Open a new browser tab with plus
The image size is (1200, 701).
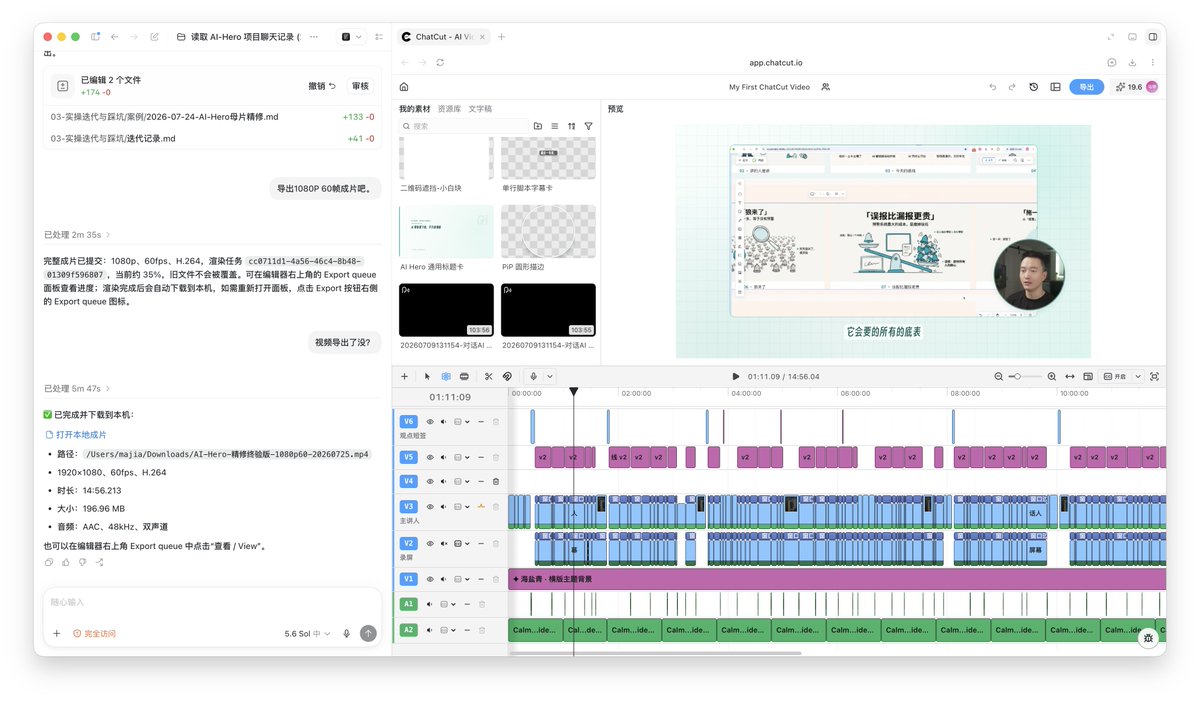(501, 37)
